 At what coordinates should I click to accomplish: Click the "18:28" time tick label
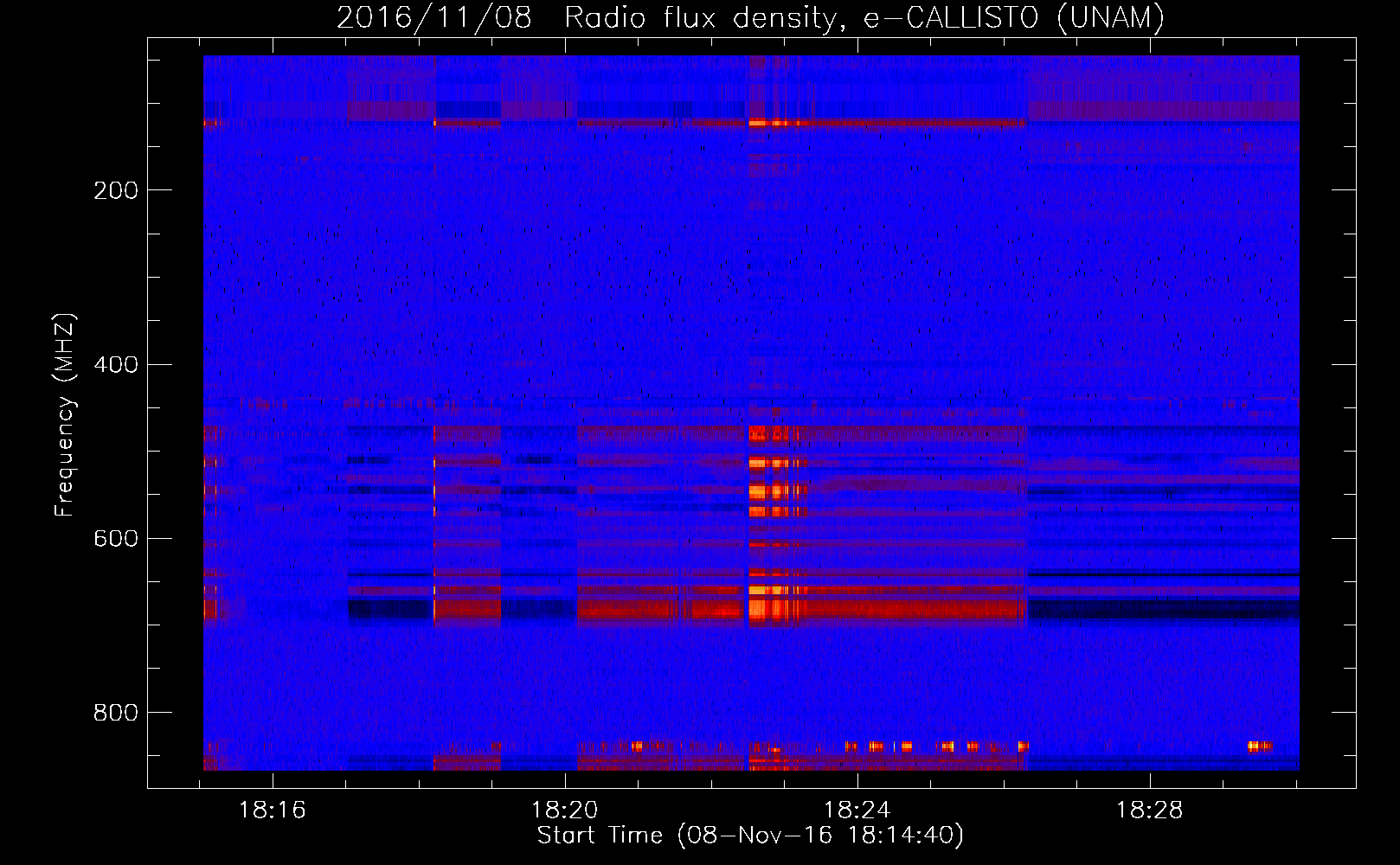click(x=1150, y=811)
